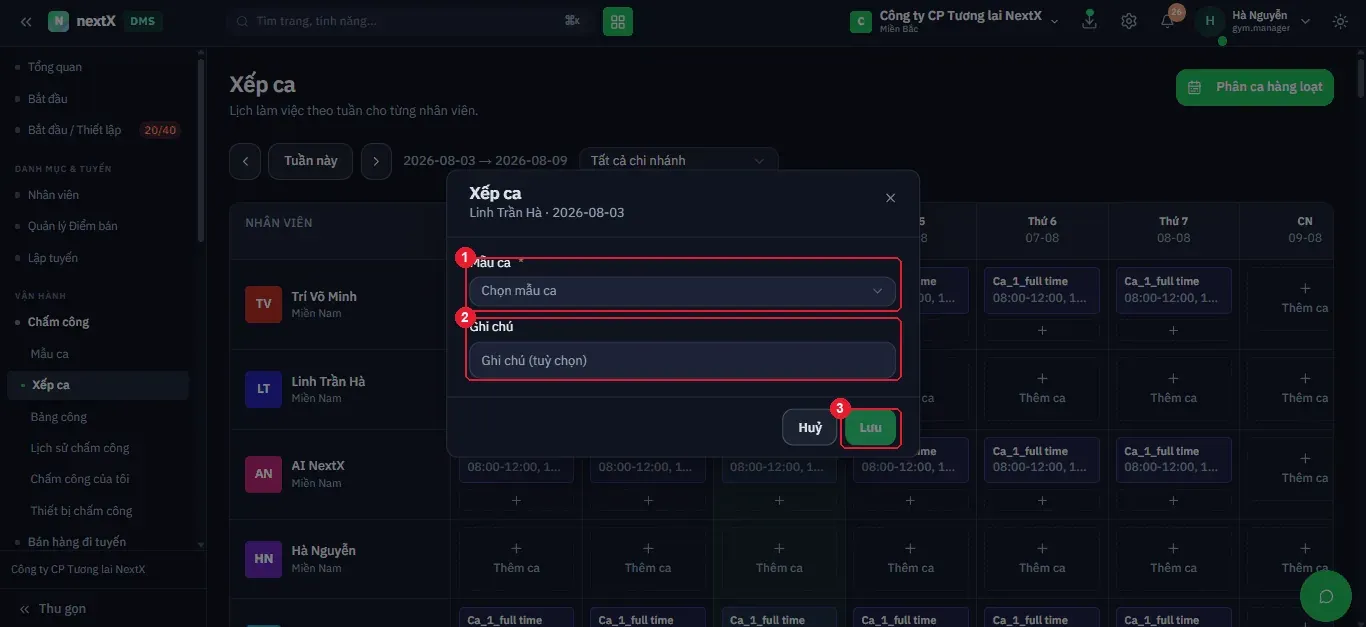
Task: Open the company switcher Công ty CP Tương lai NextX
Action: pos(954,21)
